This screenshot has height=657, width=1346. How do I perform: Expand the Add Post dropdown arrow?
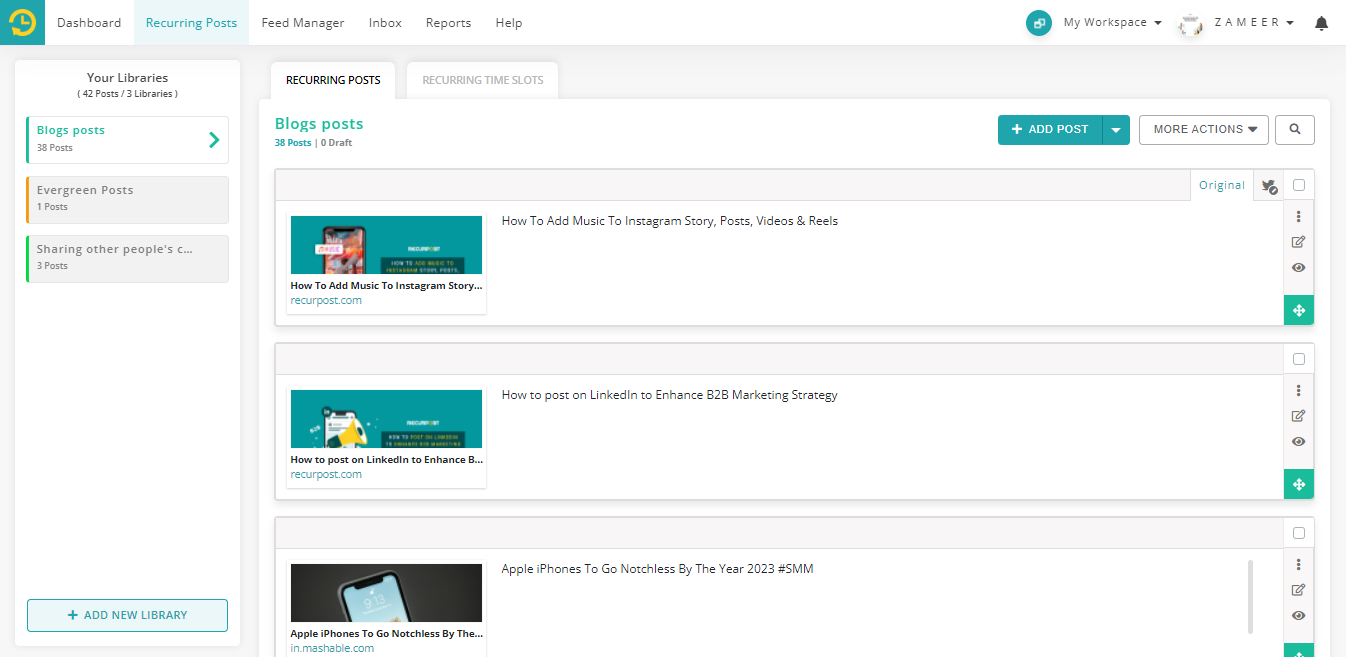tap(1116, 130)
